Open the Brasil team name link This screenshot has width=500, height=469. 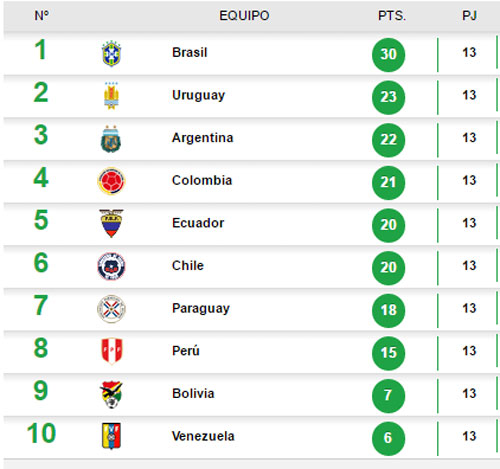[x=190, y=53]
